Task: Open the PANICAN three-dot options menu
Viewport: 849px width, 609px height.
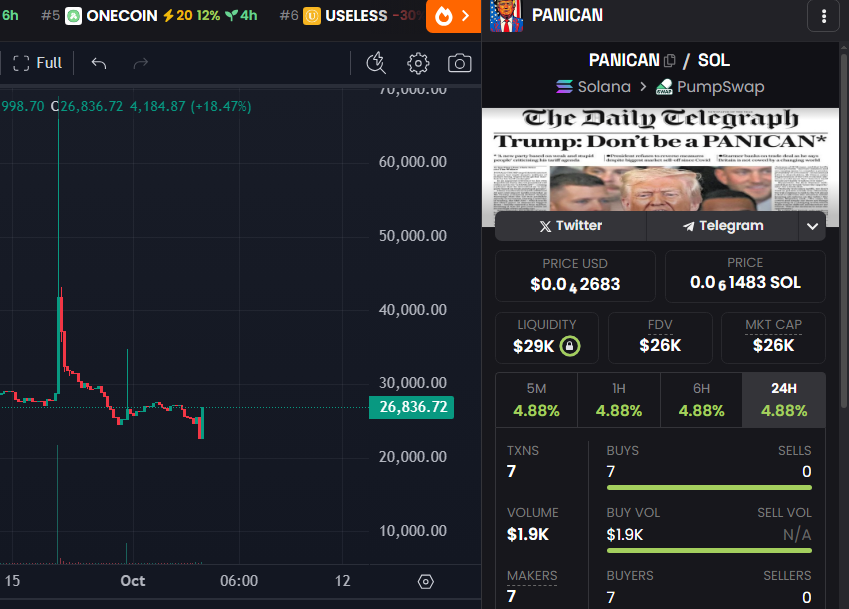Action: (x=824, y=16)
